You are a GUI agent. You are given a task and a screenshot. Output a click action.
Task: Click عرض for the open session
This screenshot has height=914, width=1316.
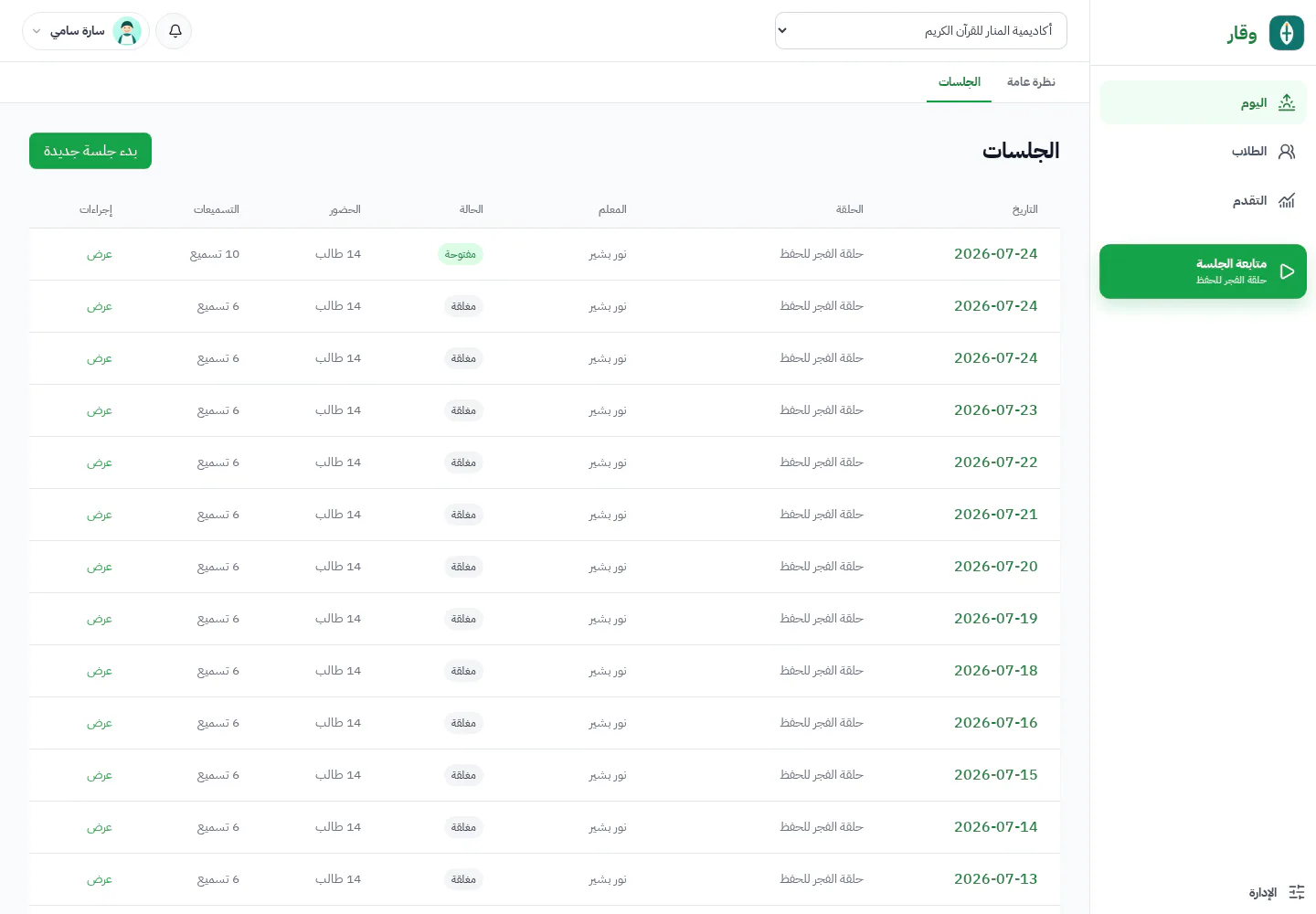(99, 254)
